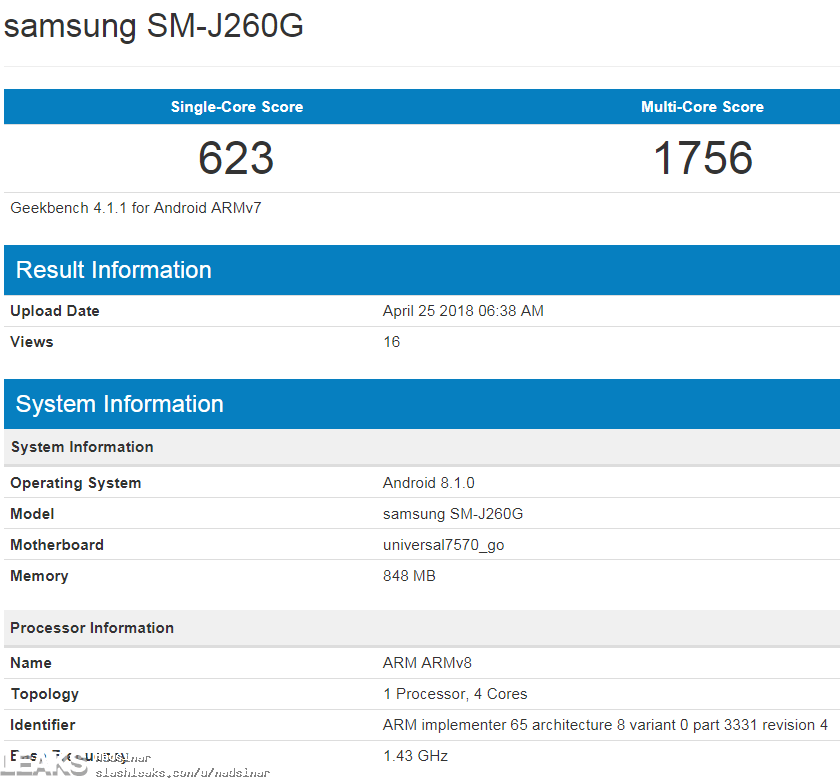
Task: Select the frequency value 1.43 GHz
Action: click(416, 756)
